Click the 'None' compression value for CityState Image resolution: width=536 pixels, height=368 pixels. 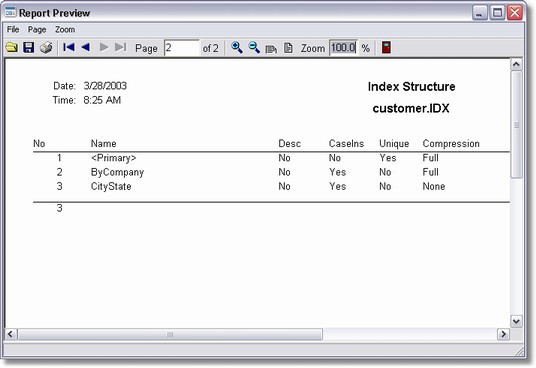pos(434,187)
